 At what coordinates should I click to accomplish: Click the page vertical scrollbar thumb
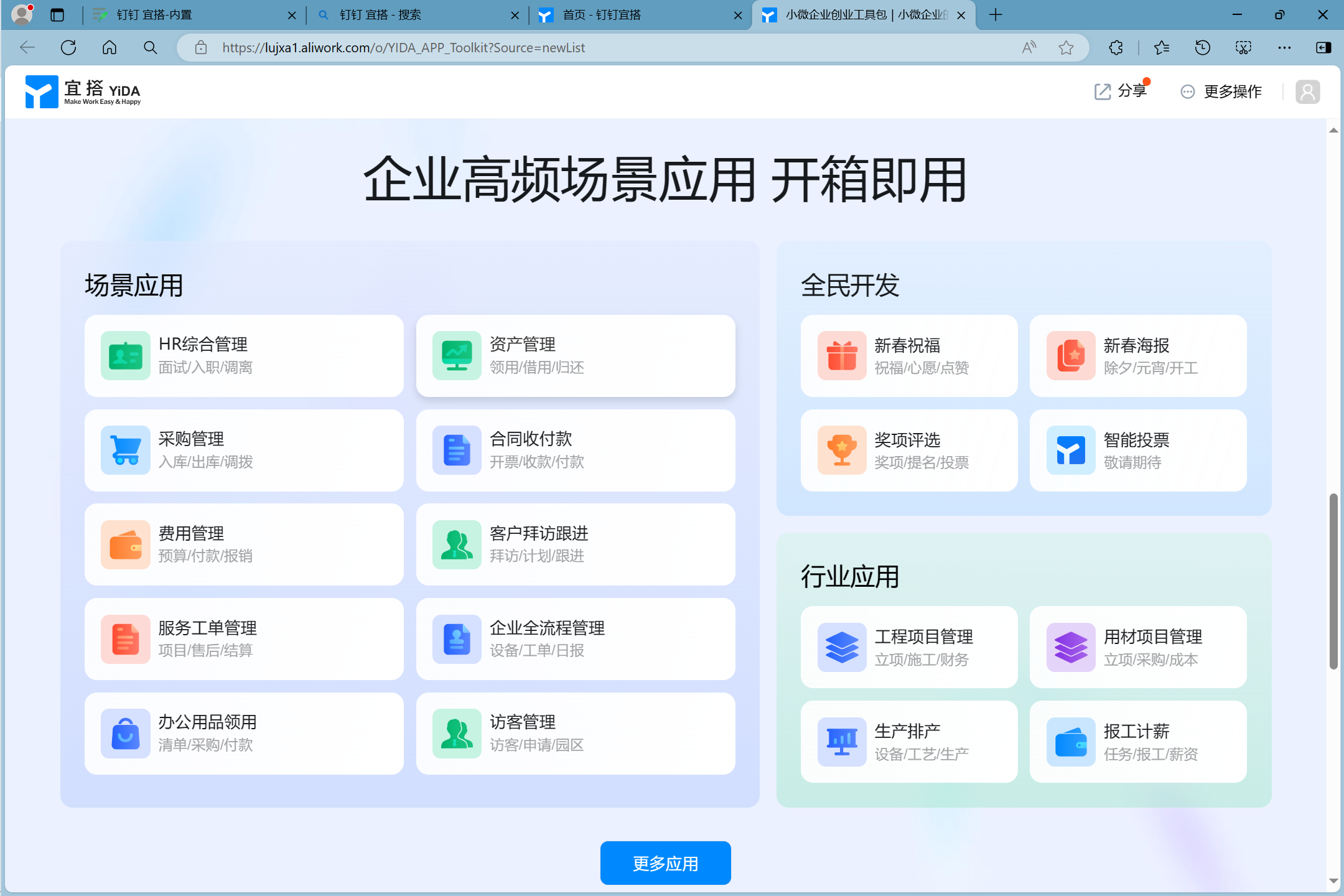(1333, 582)
